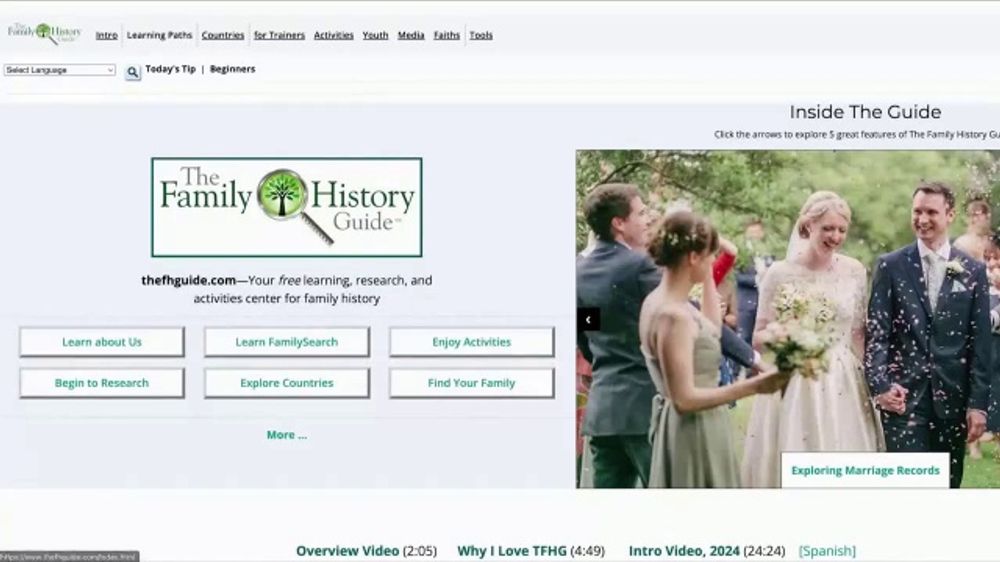Click the Begin to Research button
Image resolution: width=1000 pixels, height=562 pixels.
(x=102, y=383)
